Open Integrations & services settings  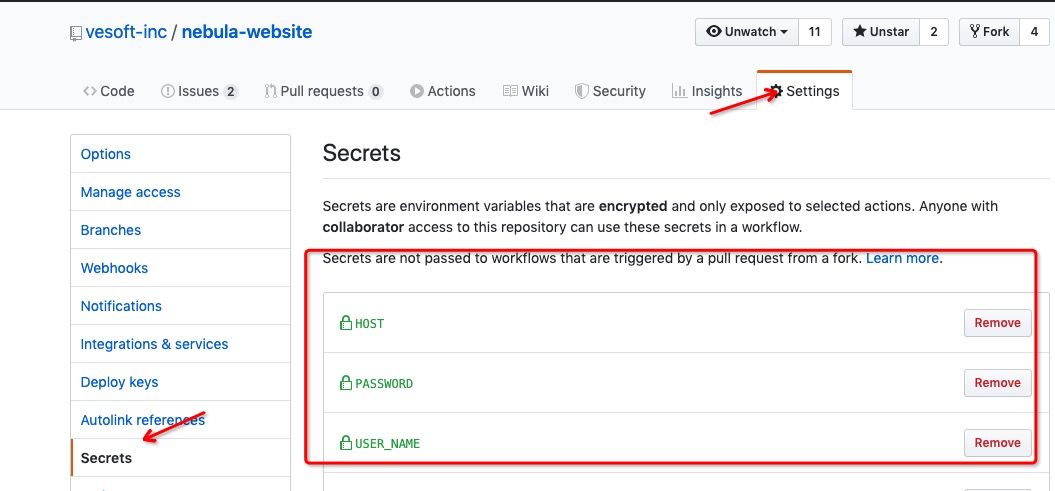[x=180, y=344]
